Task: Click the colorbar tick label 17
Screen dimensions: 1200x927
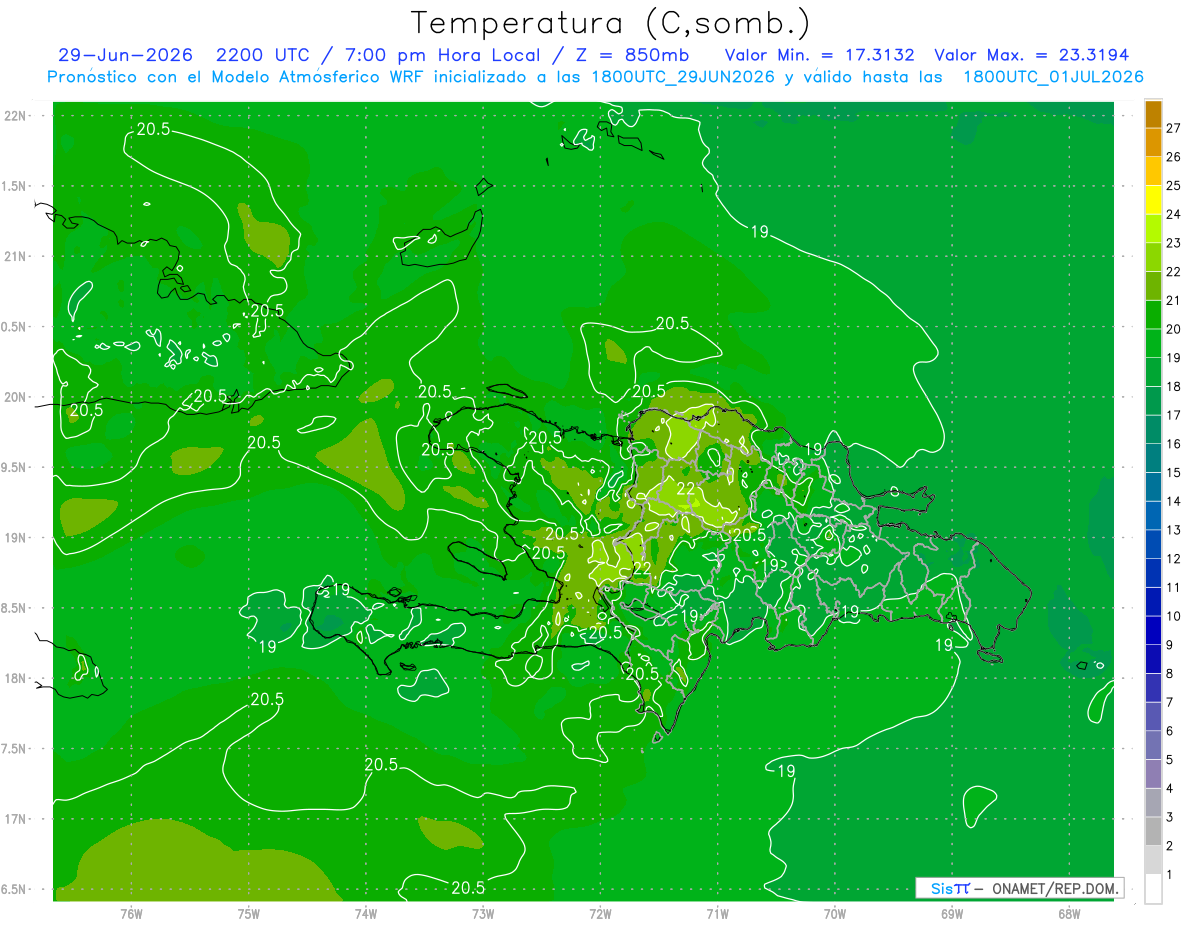Action: pos(1173,415)
